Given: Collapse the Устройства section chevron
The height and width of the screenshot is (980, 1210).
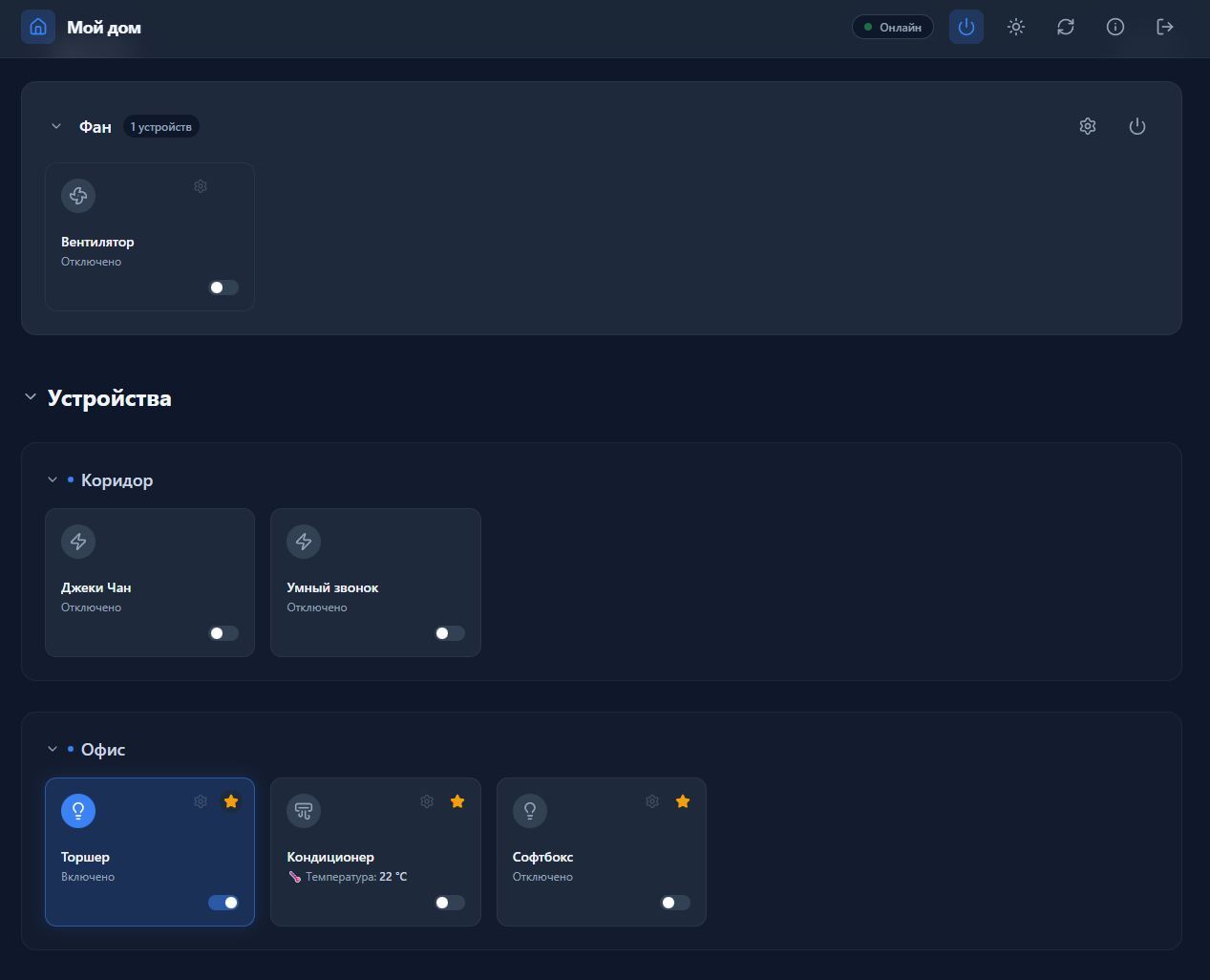Looking at the screenshot, I should [31, 397].
